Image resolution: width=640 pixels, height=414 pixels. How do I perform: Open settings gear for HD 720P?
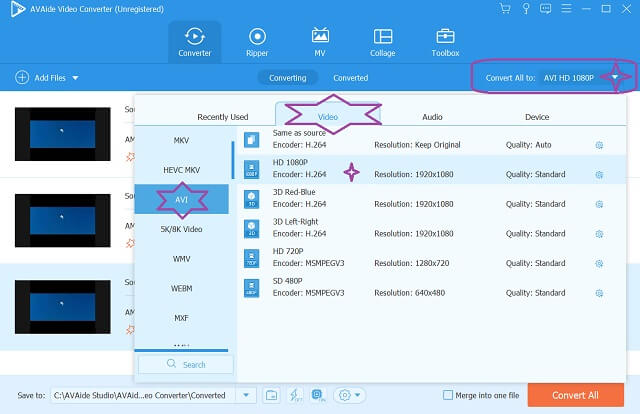click(599, 264)
